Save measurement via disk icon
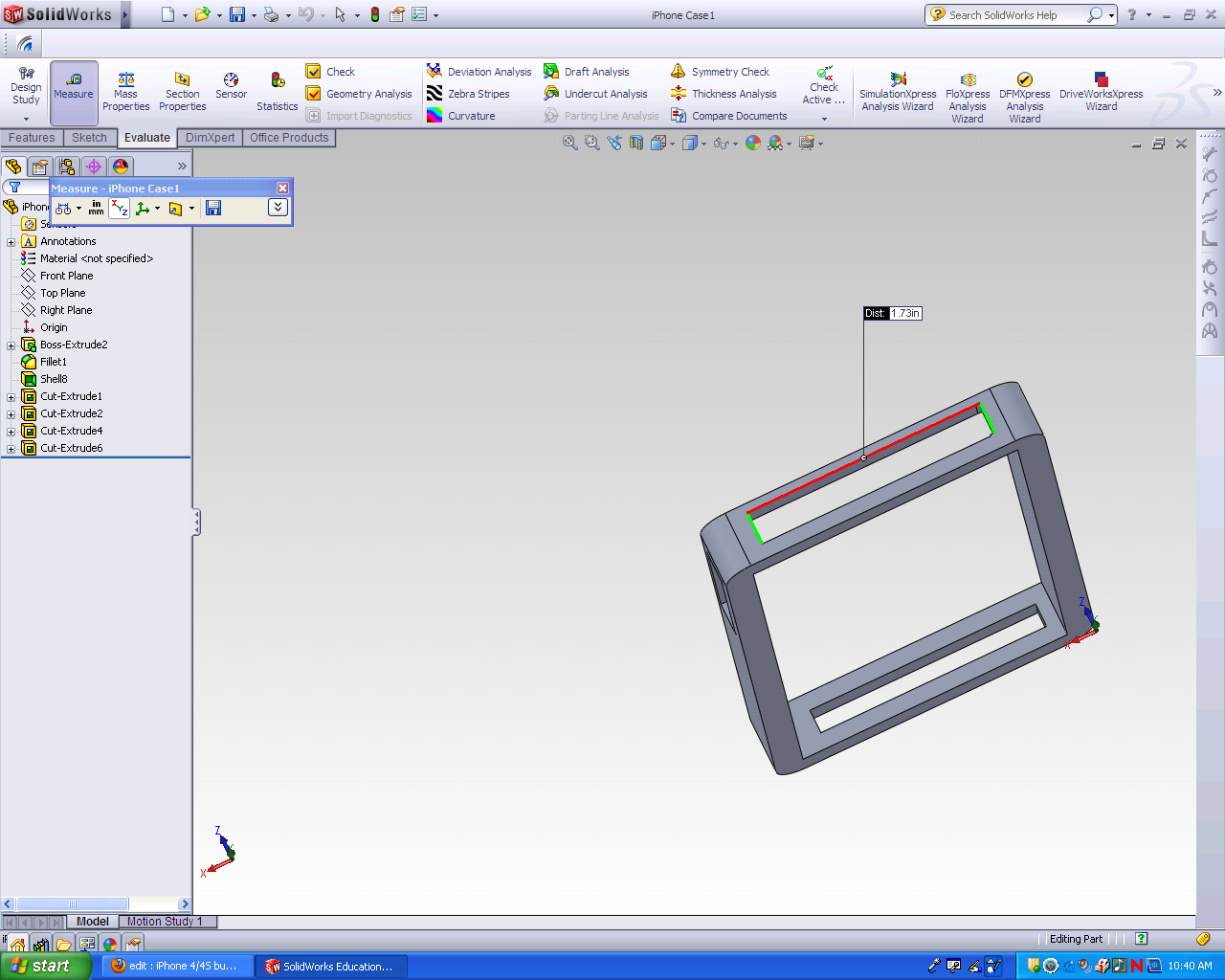Image resolution: width=1225 pixels, height=980 pixels. pyautogui.click(x=213, y=208)
